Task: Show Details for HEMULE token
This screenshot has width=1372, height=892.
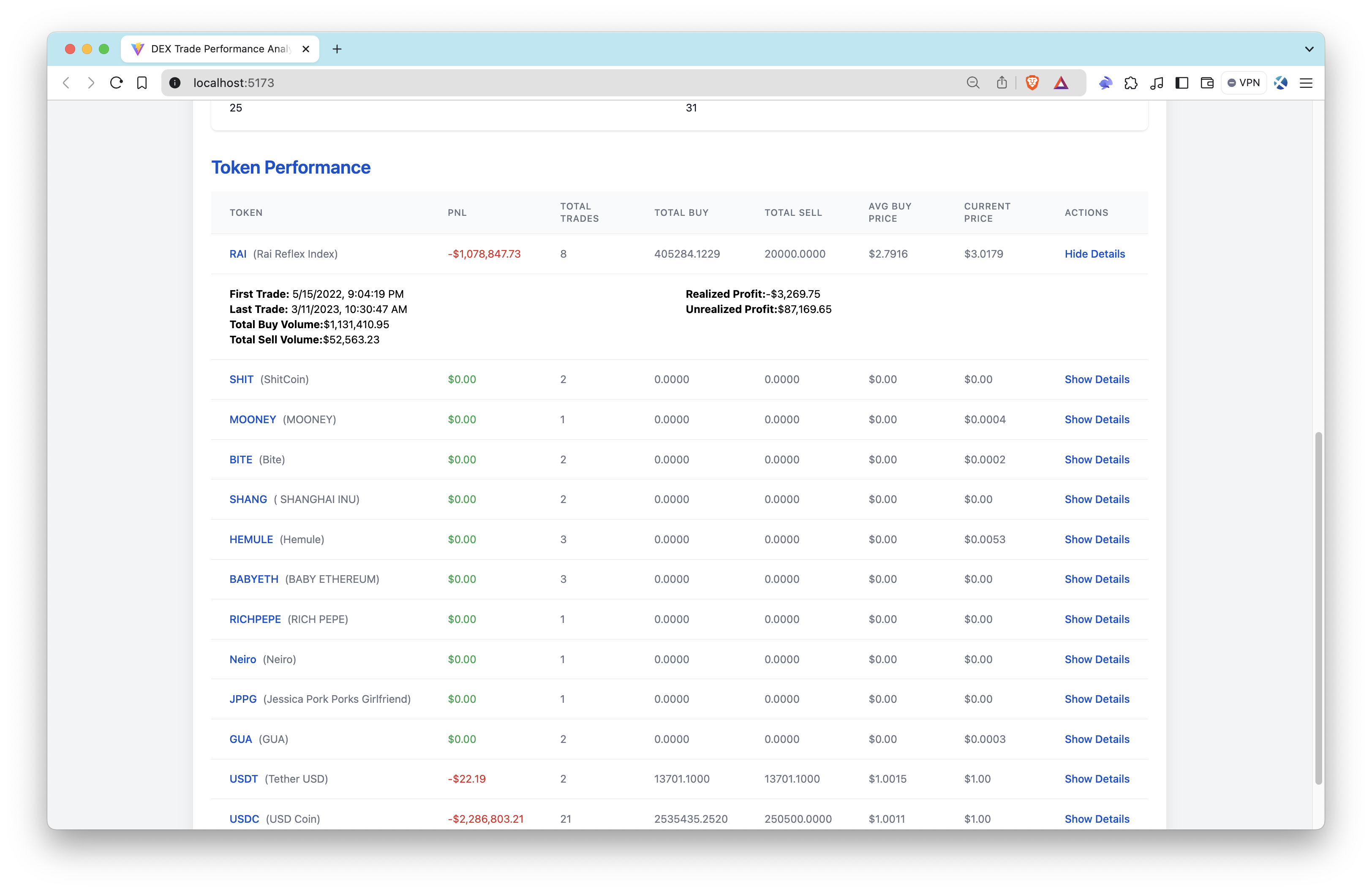Action: click(x=1097, y=539)
